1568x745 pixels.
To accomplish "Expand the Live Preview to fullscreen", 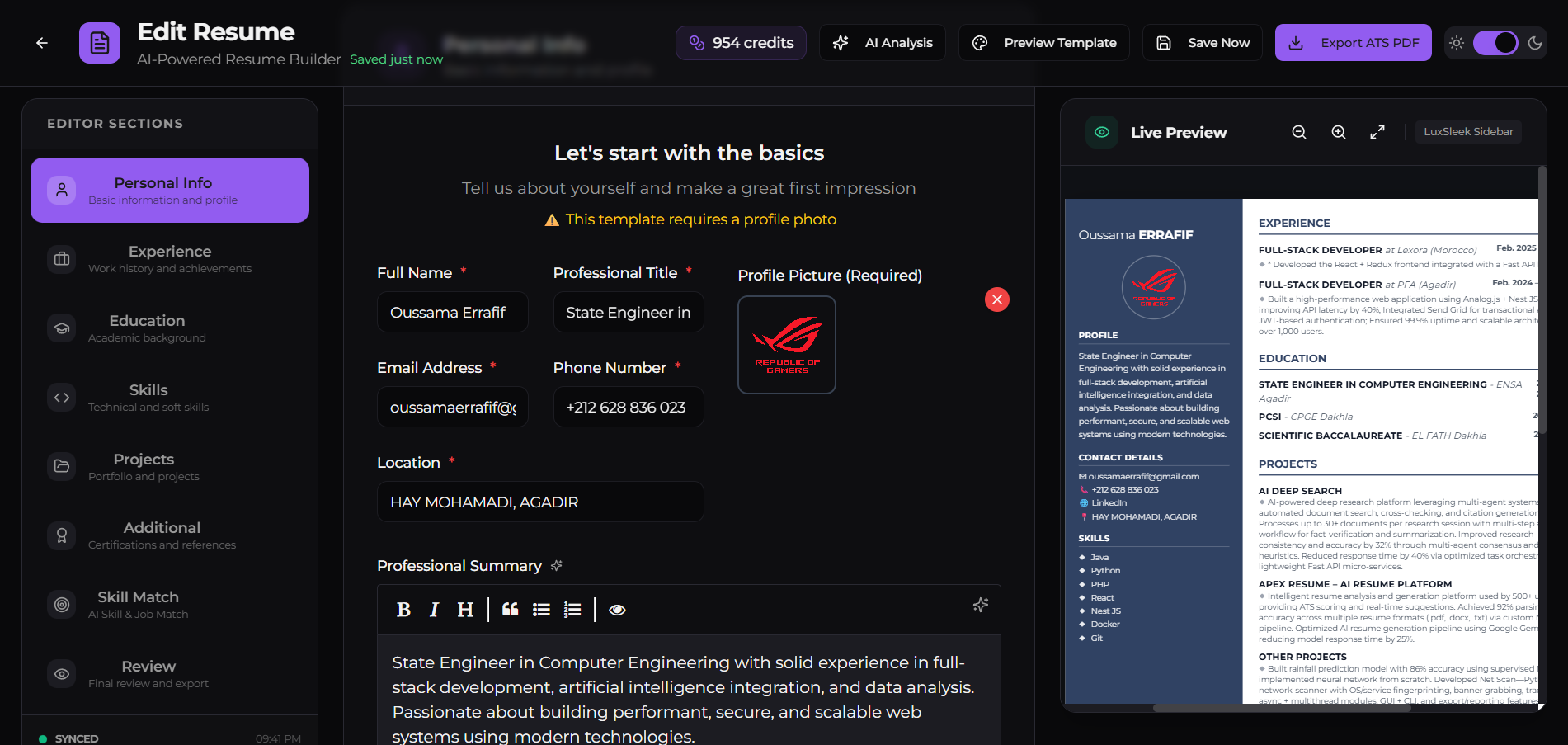I will pyautogui.click(x=1377, y=132).
